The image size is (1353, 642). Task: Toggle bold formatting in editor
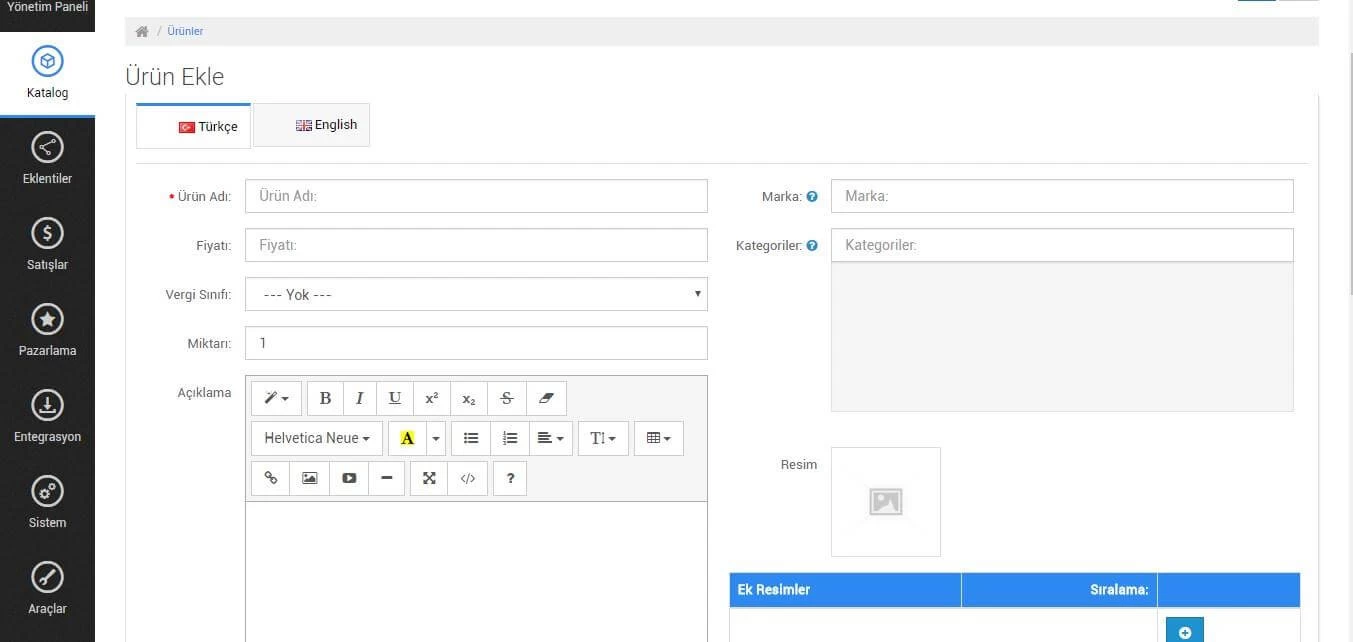coord(325,398)
